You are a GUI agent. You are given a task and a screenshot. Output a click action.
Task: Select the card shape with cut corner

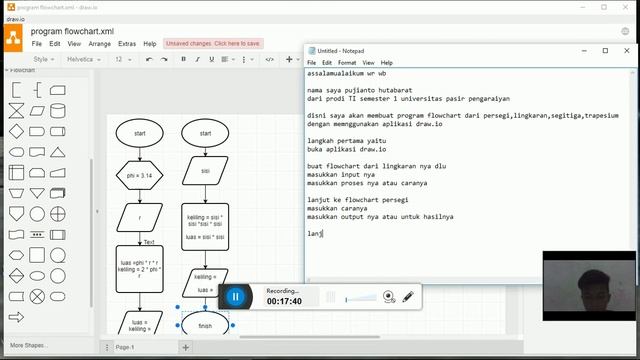pyautogui.click(x=58, y=90)
